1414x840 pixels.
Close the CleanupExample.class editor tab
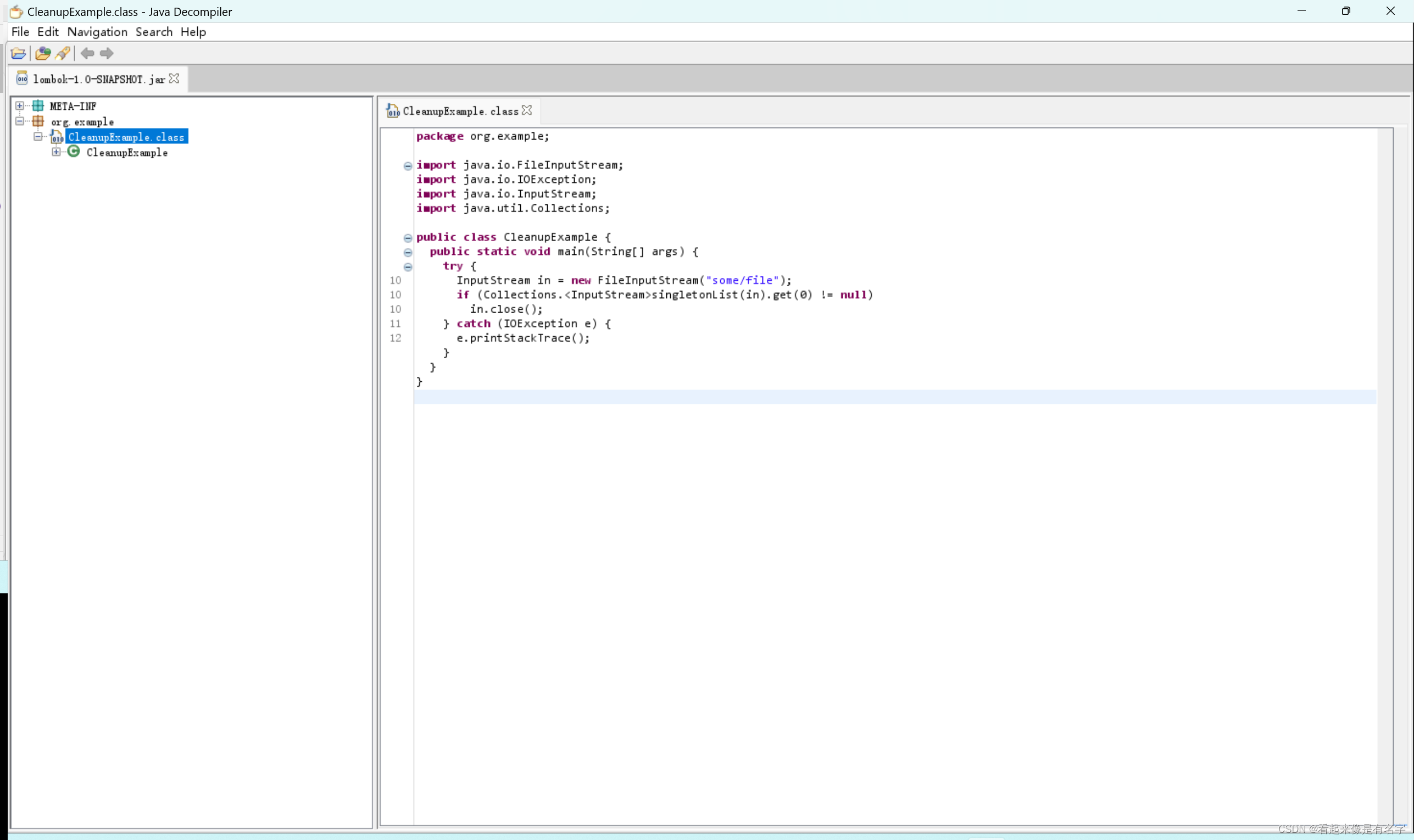527,110
